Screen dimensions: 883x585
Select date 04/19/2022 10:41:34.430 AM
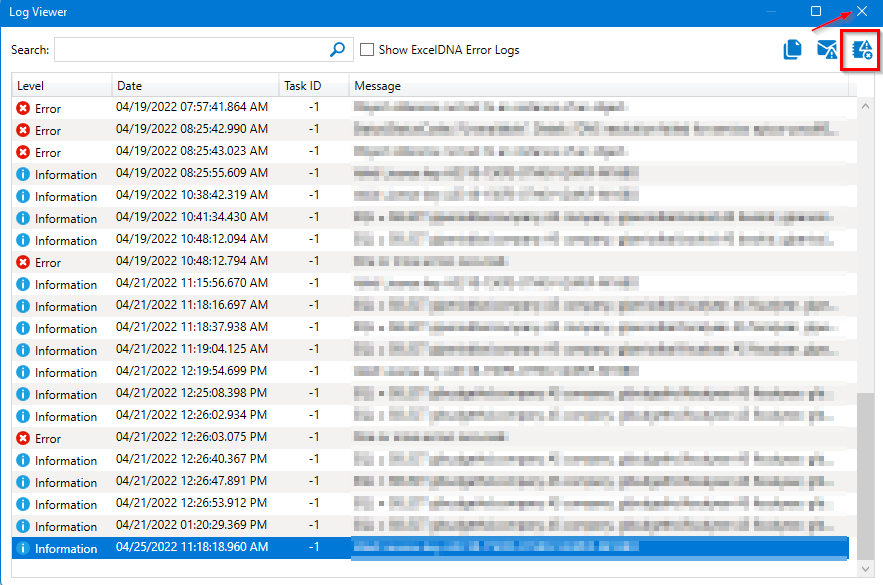coord(191,217)
